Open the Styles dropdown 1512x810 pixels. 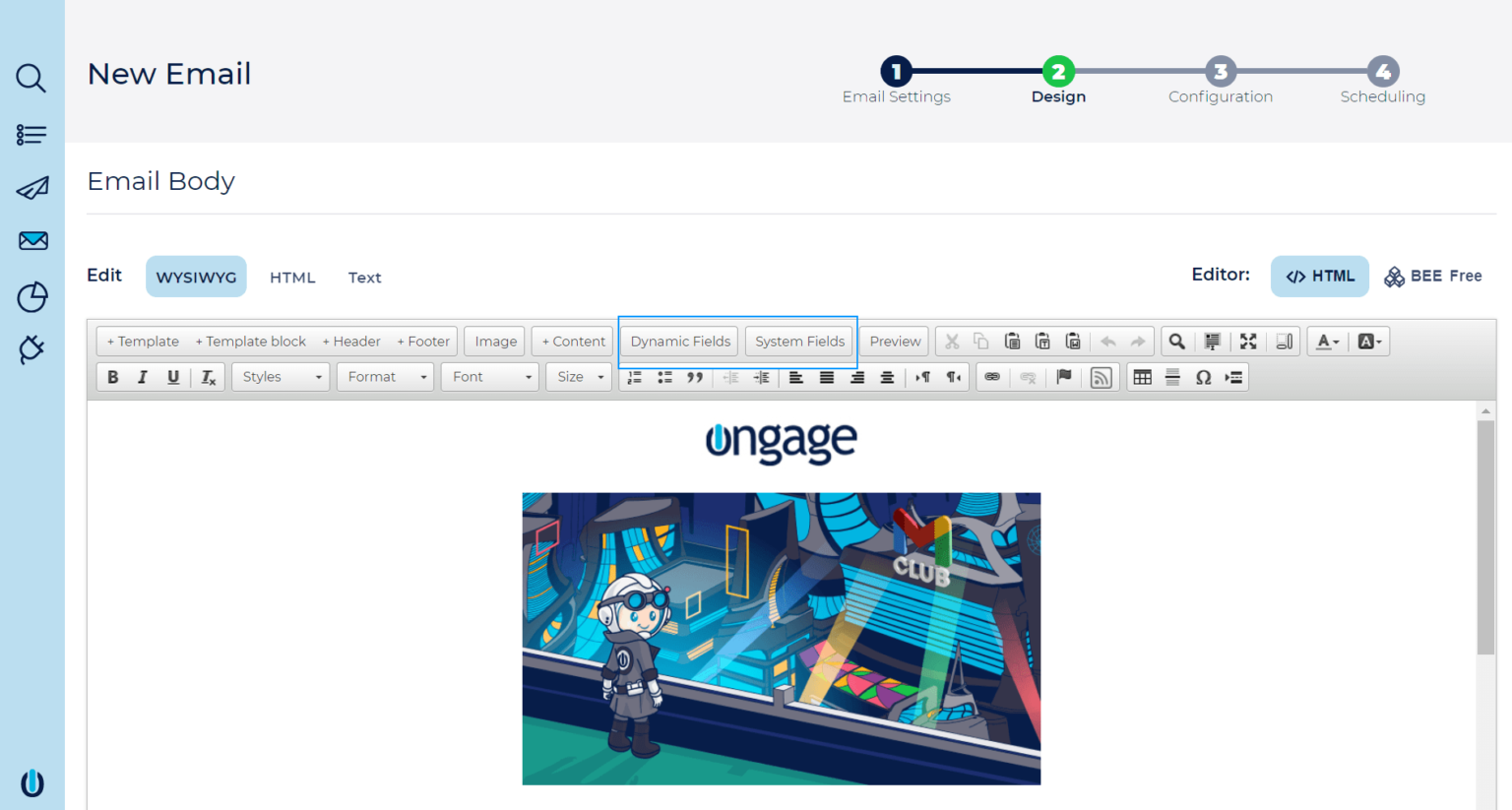coord(280,377)
